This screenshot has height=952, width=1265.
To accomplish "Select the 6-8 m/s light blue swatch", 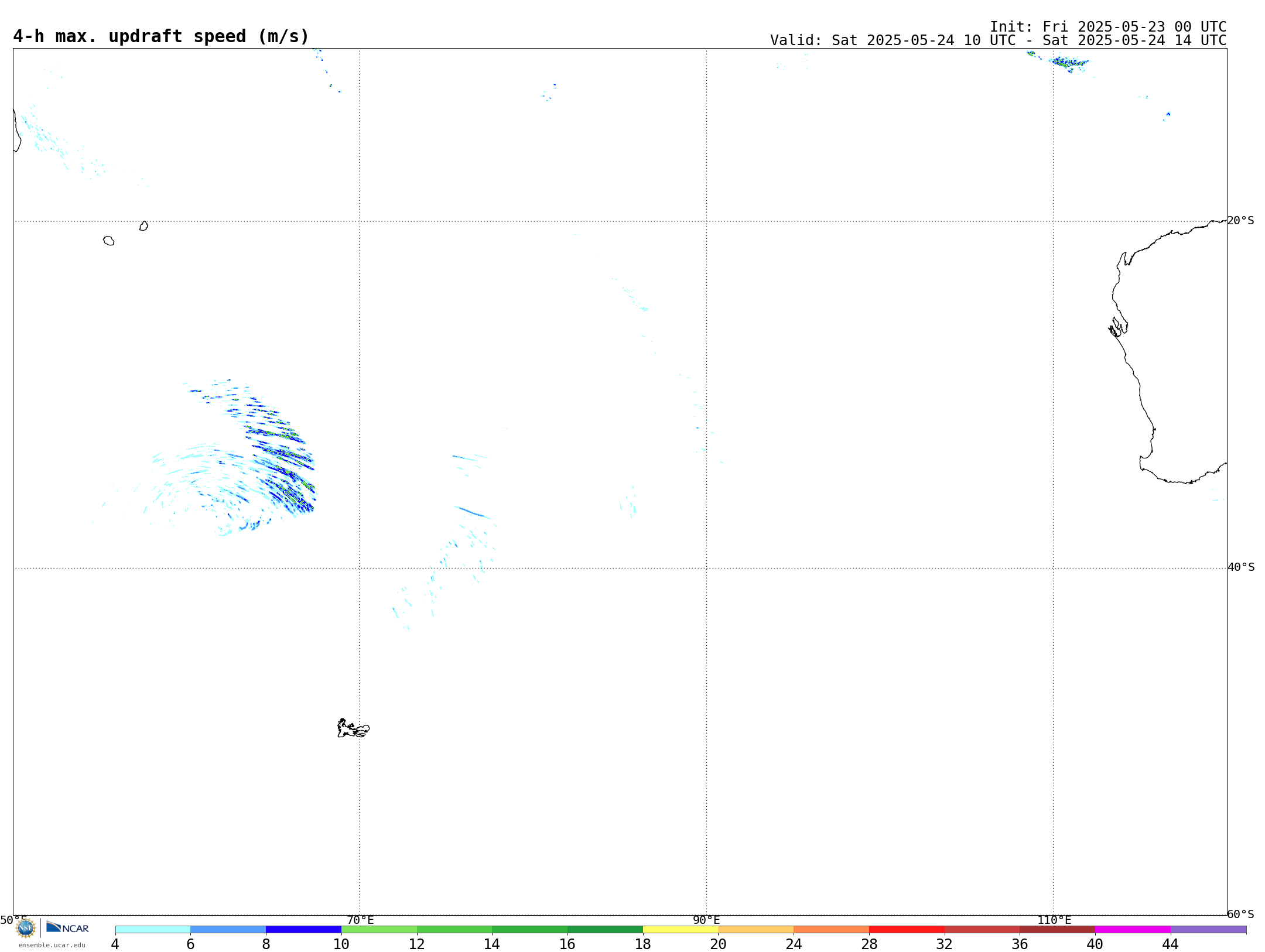I will point(228,929).
